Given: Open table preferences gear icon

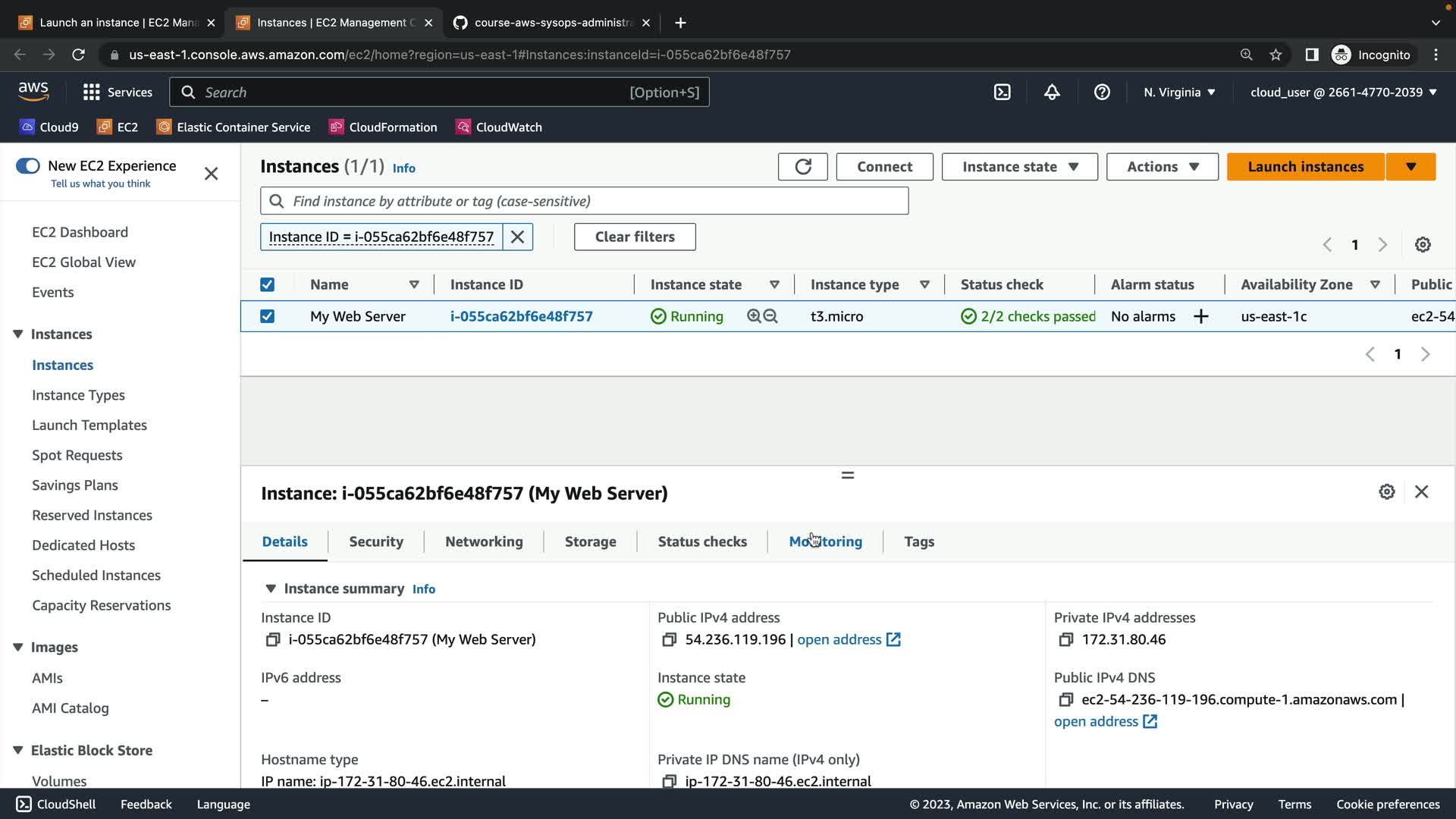Looking at the screenshot, I should [x=1423, y=245].
